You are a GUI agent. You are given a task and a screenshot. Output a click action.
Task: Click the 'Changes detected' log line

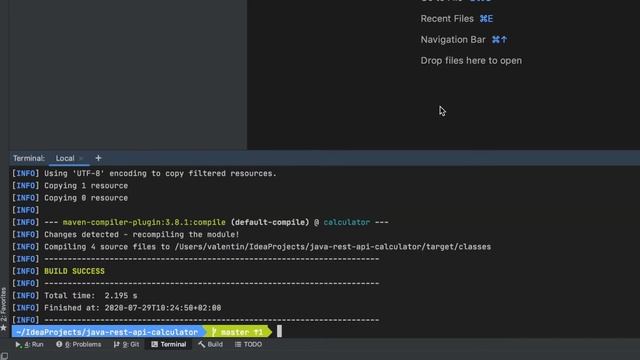pyautogui.click(x=125, y=234)
